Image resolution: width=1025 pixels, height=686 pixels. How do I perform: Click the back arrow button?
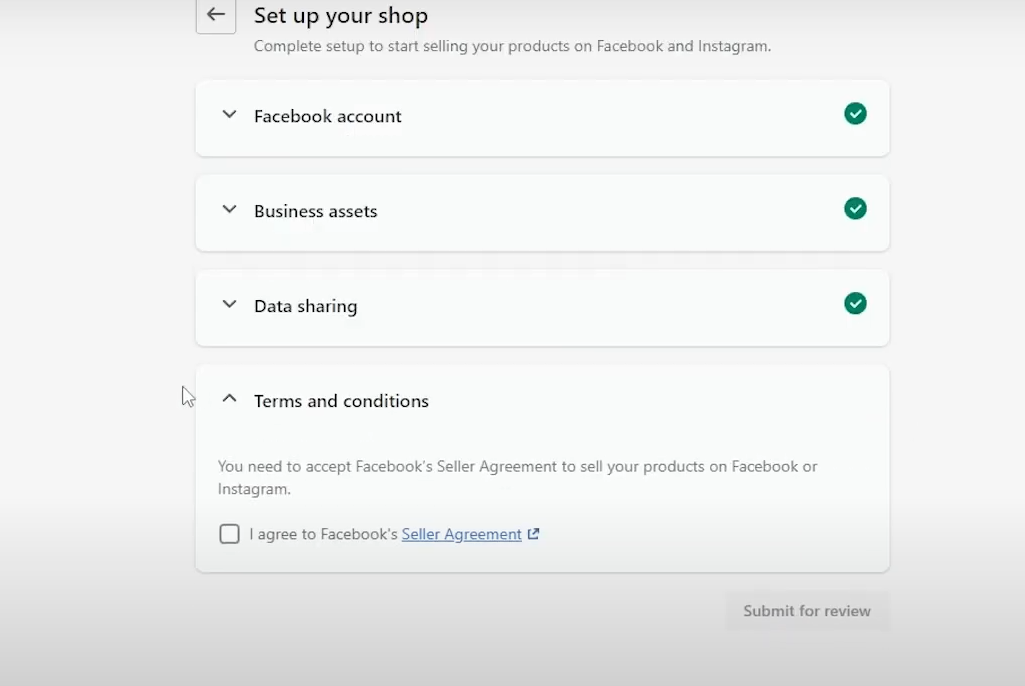(215, 15)
